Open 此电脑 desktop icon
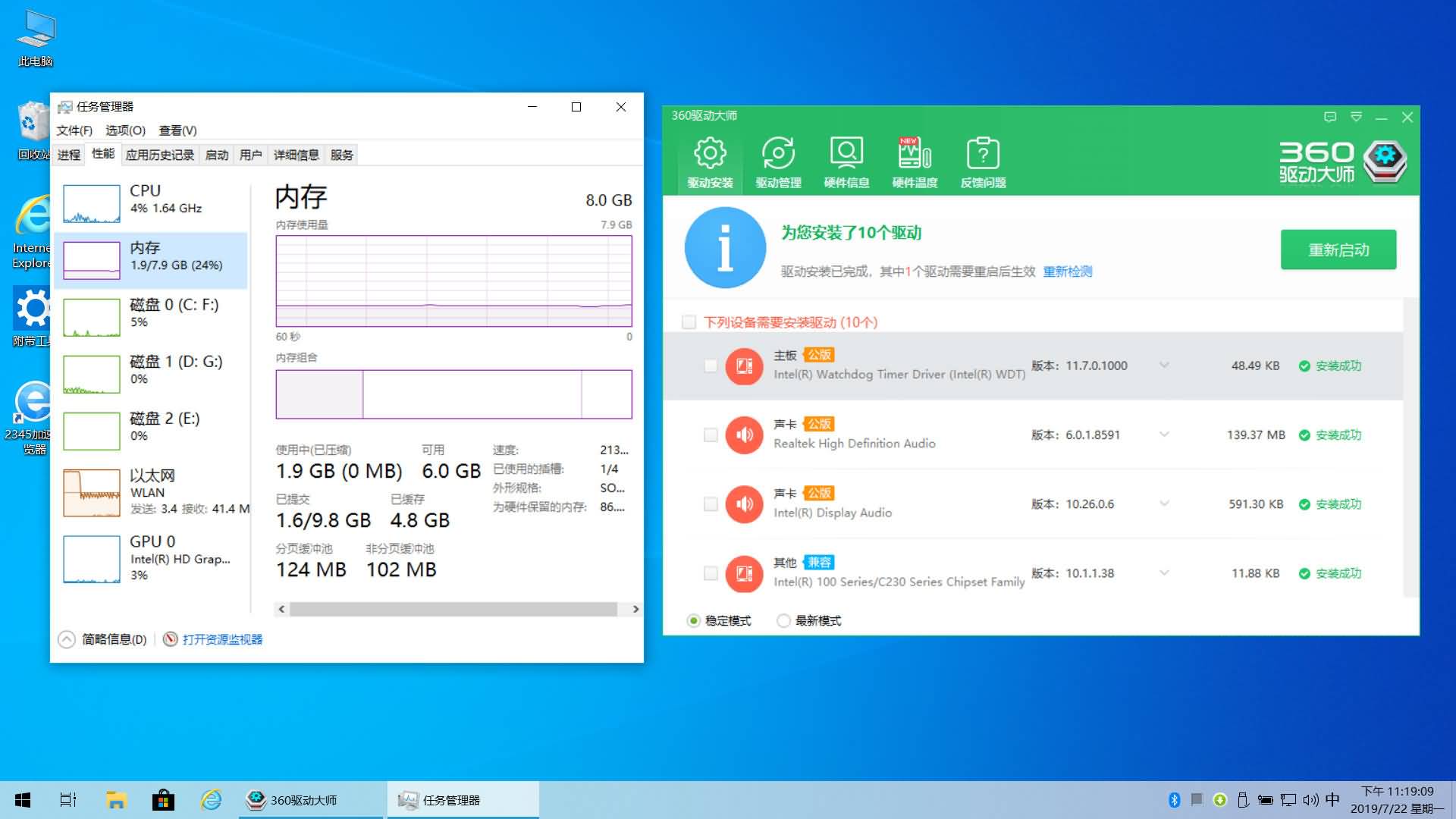1456x819 pixels. (x=35, y=38)
